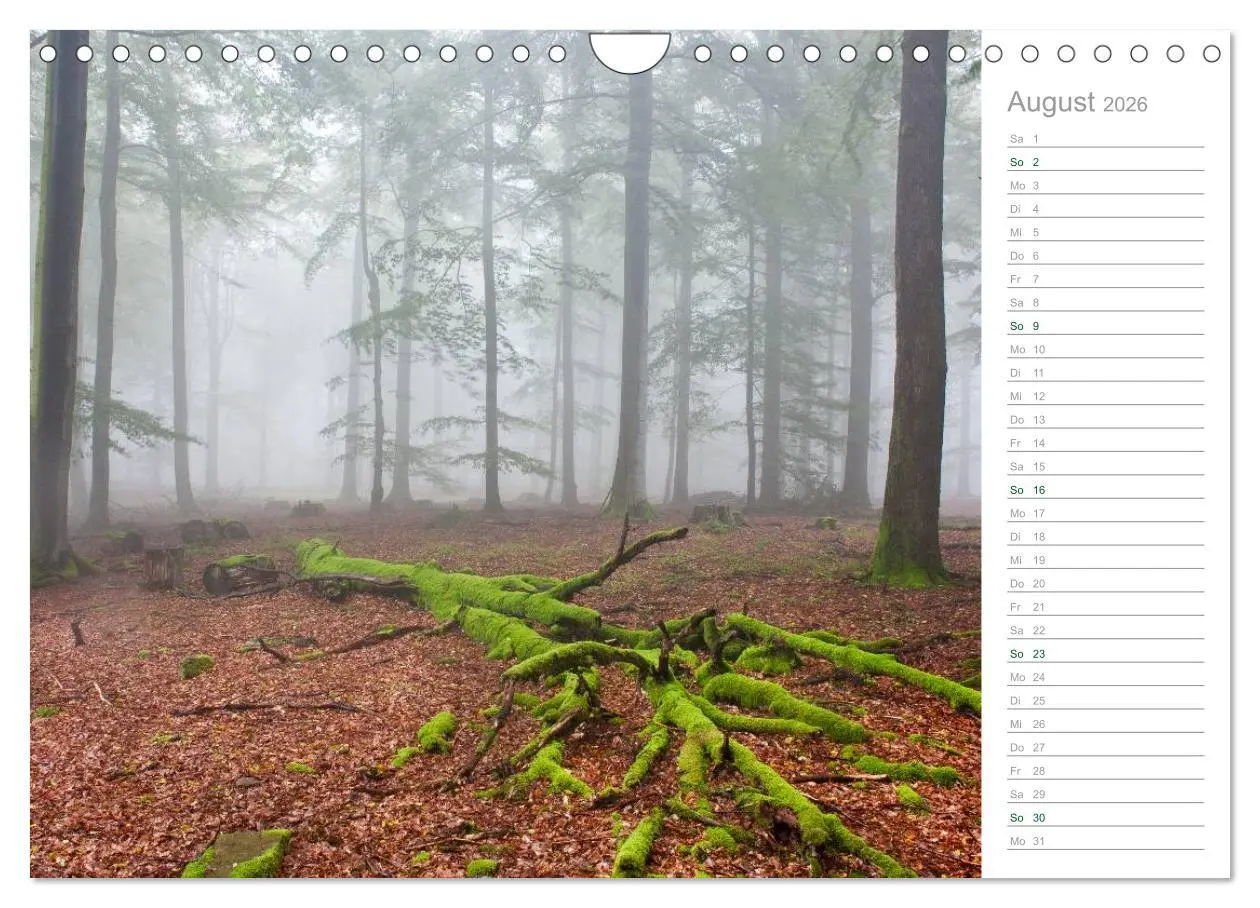Click the day row Mi 12
This screenshot has height=908, width=1260.
1105,396
